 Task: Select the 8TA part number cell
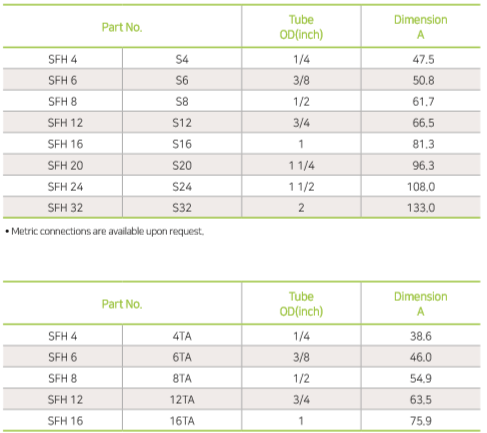(x=182, y=378)
